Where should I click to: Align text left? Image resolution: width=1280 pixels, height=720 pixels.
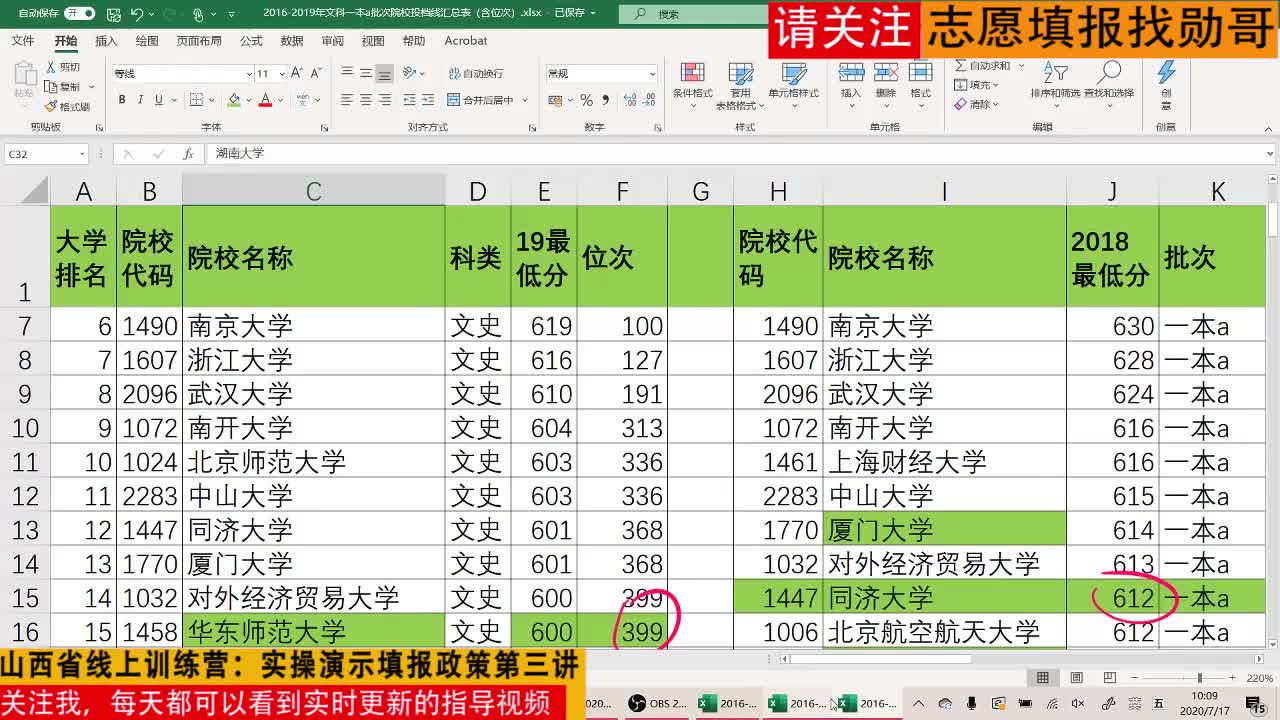click(347, 100)
